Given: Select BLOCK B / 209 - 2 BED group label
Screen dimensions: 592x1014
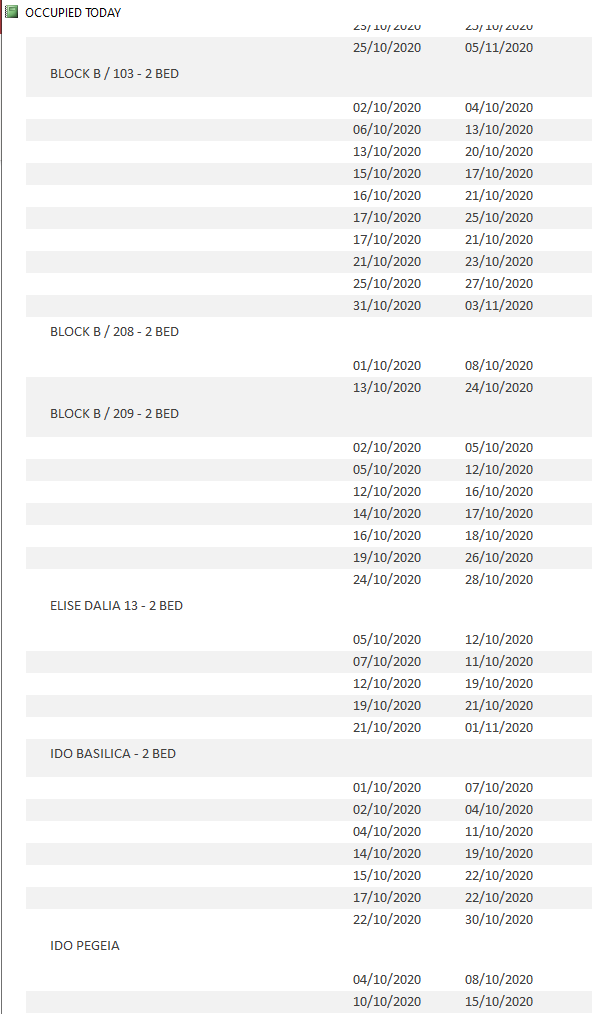Looking at the screenshot, I should click(115, 414).
